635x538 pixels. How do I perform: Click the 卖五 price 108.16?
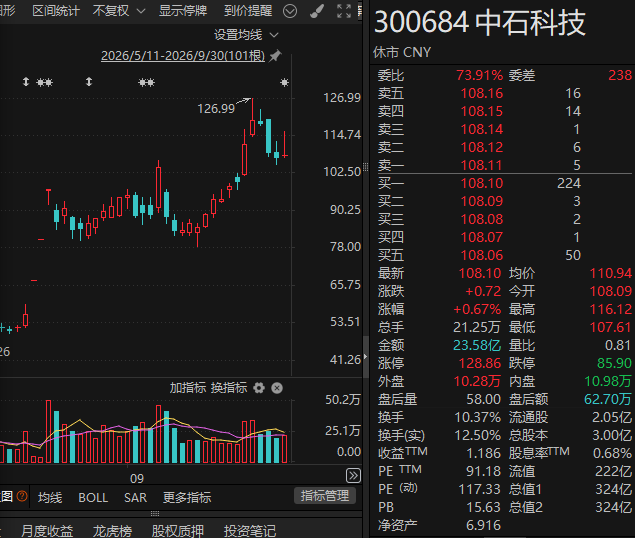[x=482, y=93]
